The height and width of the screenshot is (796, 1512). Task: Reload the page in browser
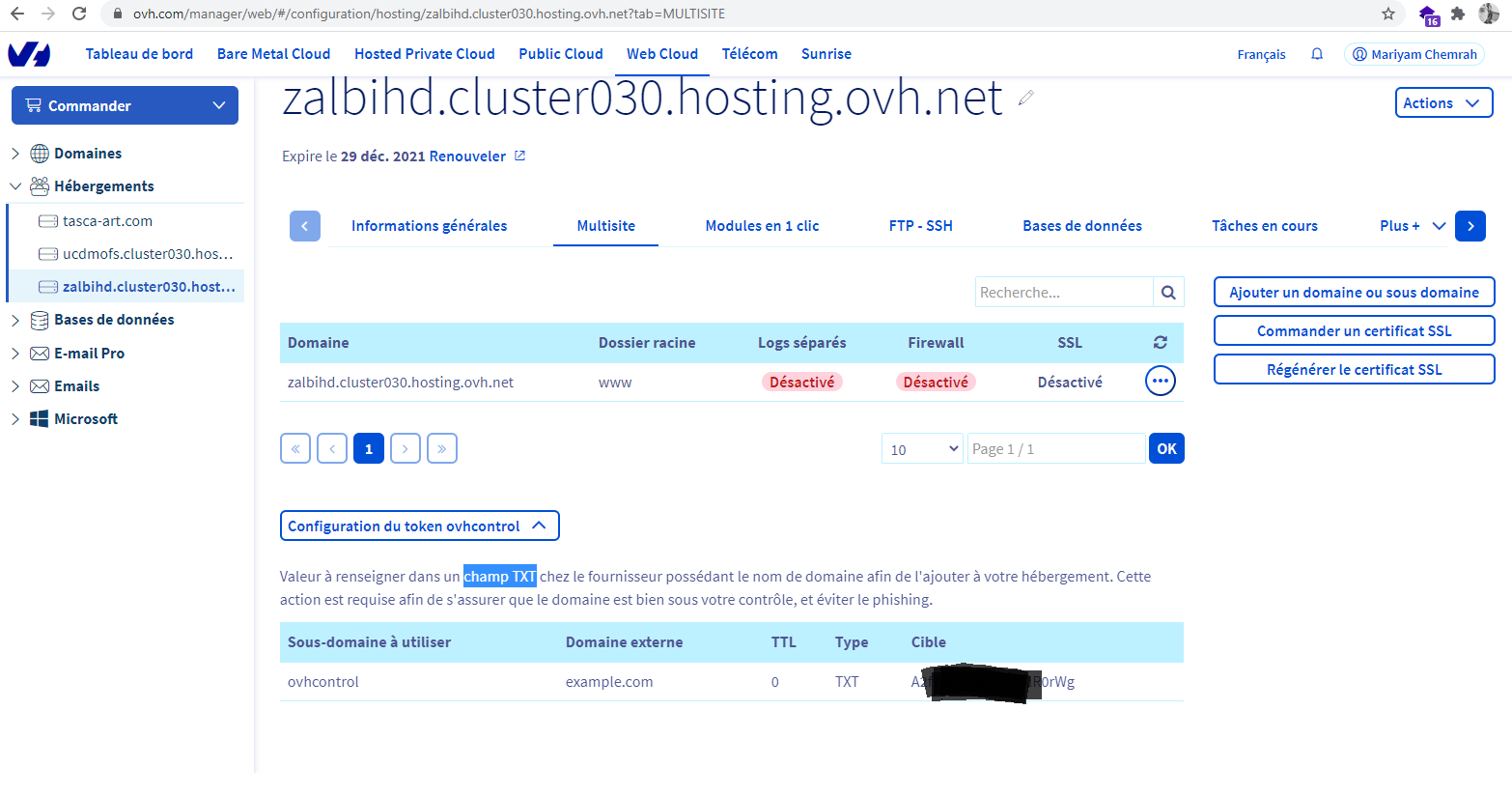pyautogui.click(x=79, y=14)
